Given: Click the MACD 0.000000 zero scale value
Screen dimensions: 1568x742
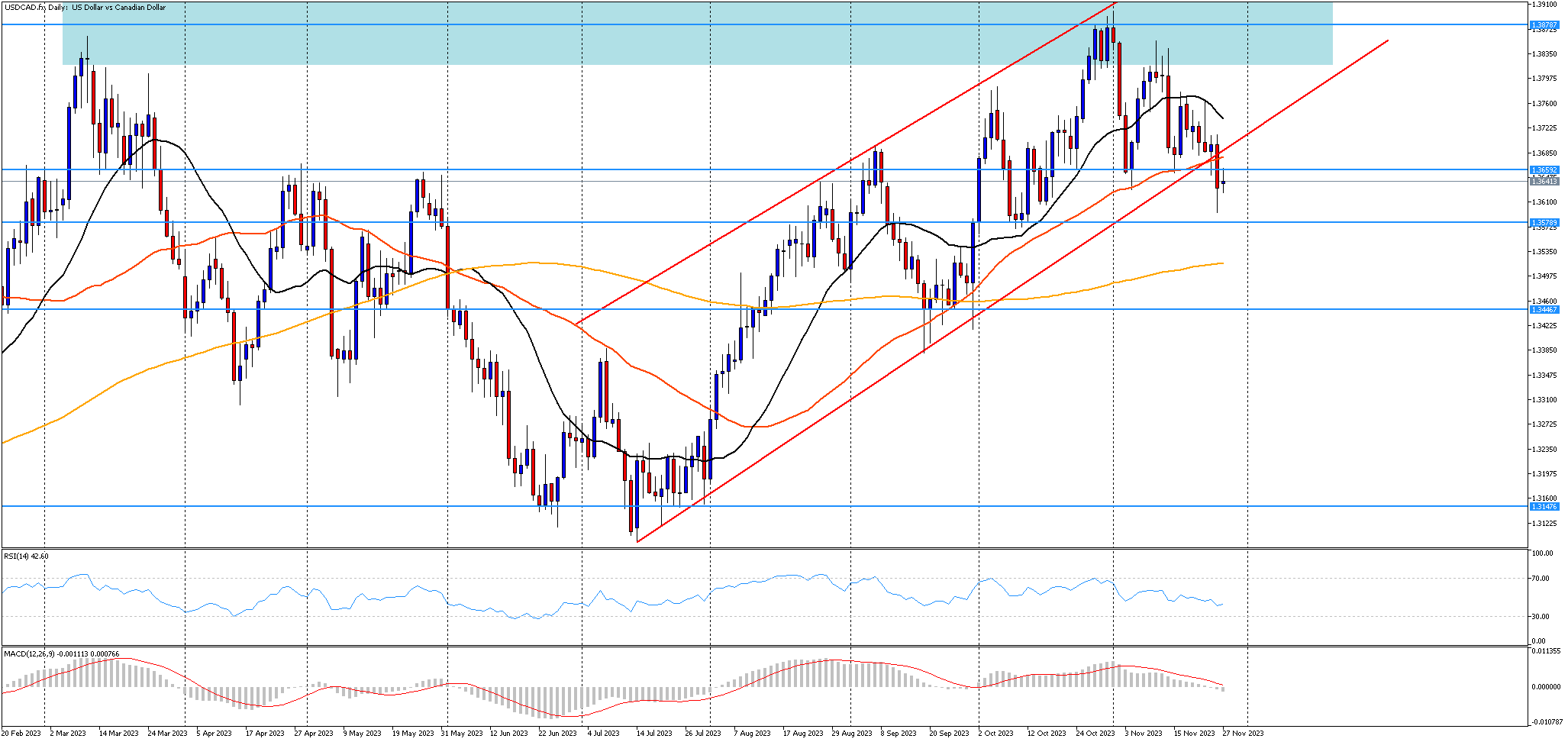Looking at the screenshot, I should tap(1546, 687).
